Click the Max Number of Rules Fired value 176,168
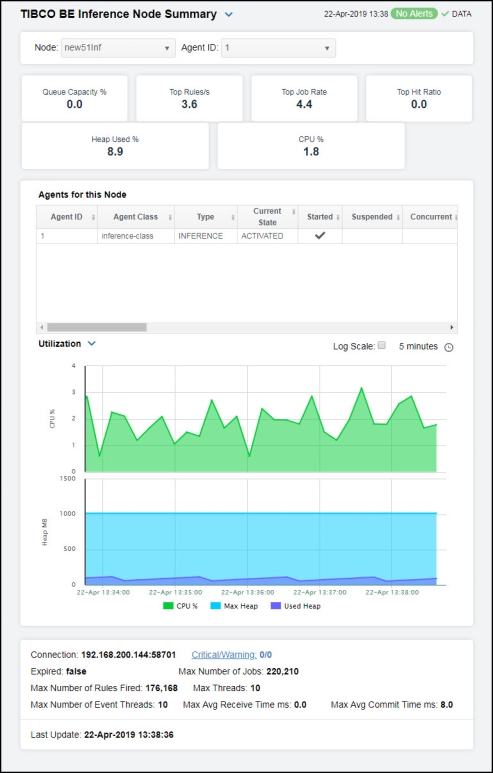Screen dimensions: 493x773 162,688
